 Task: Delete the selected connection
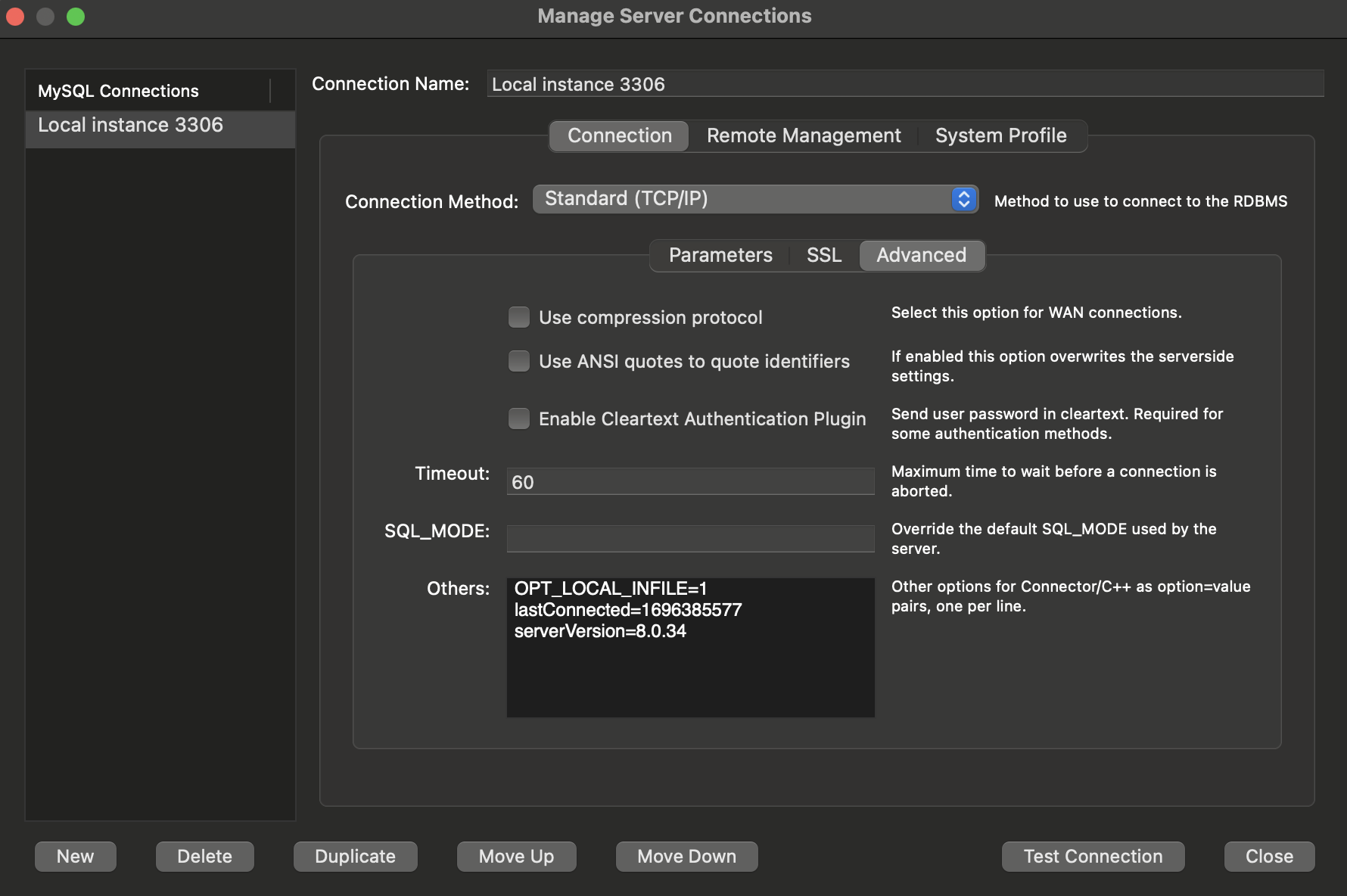click(204, 856)
